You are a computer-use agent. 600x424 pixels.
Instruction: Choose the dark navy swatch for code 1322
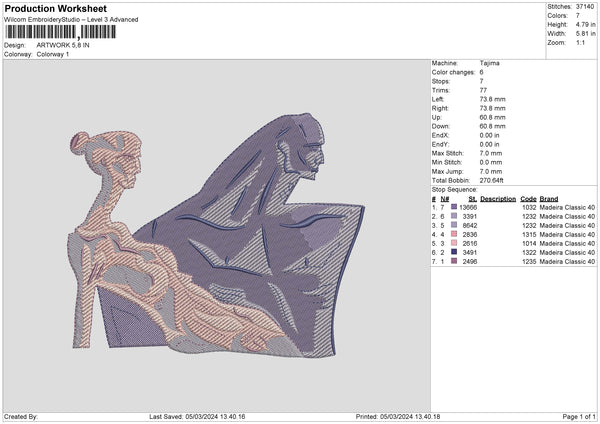coord(454,251)
